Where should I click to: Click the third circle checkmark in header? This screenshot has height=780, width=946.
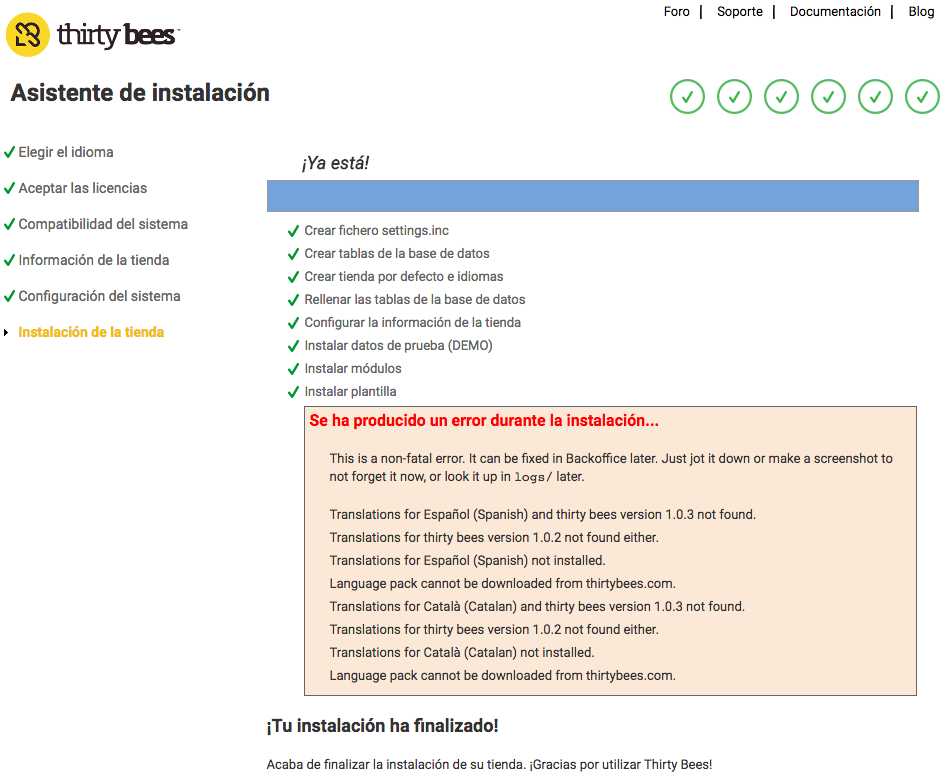click(x=781, y=97)
